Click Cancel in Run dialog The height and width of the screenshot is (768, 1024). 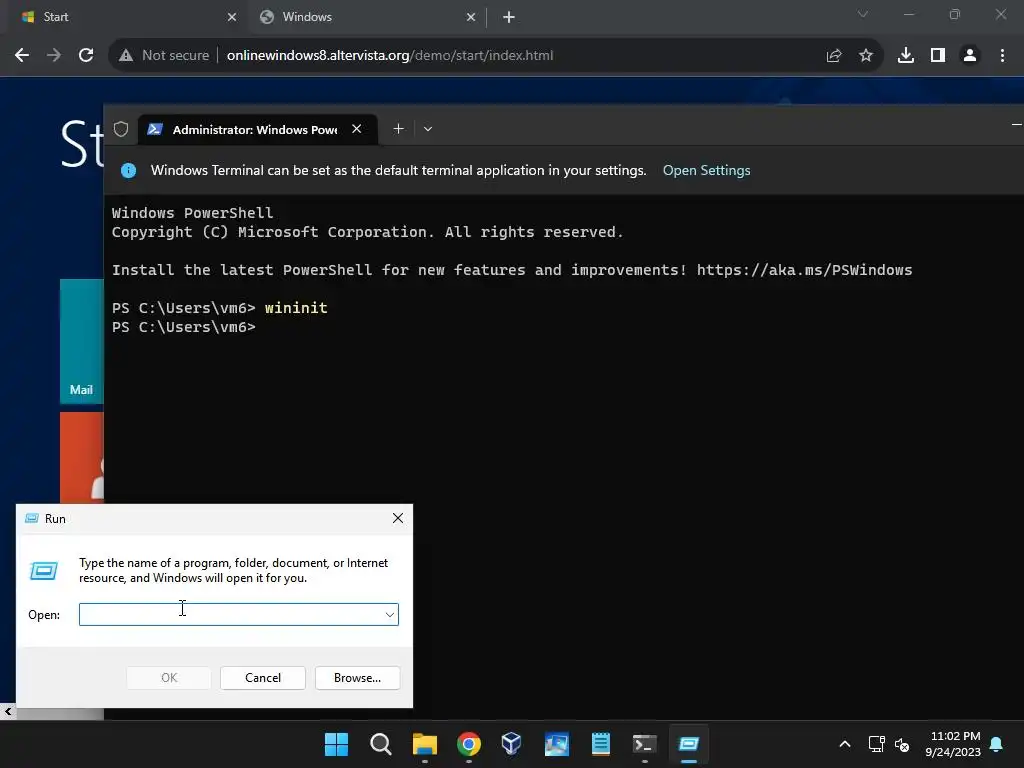[x=263, y=678]
